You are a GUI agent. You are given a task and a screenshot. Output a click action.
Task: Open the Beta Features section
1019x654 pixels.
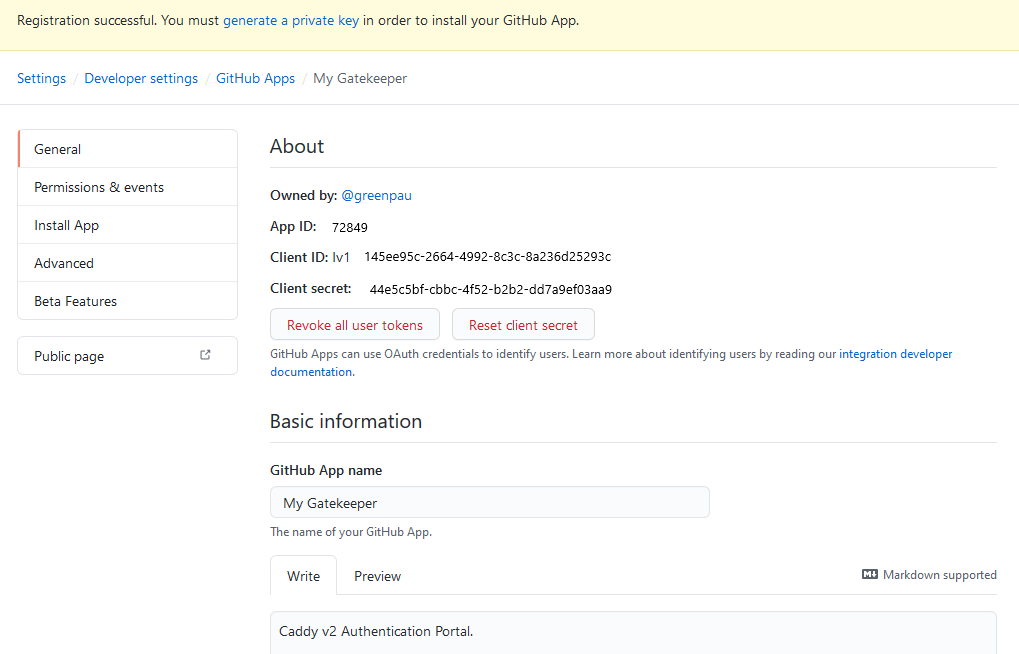click(75, 300)
